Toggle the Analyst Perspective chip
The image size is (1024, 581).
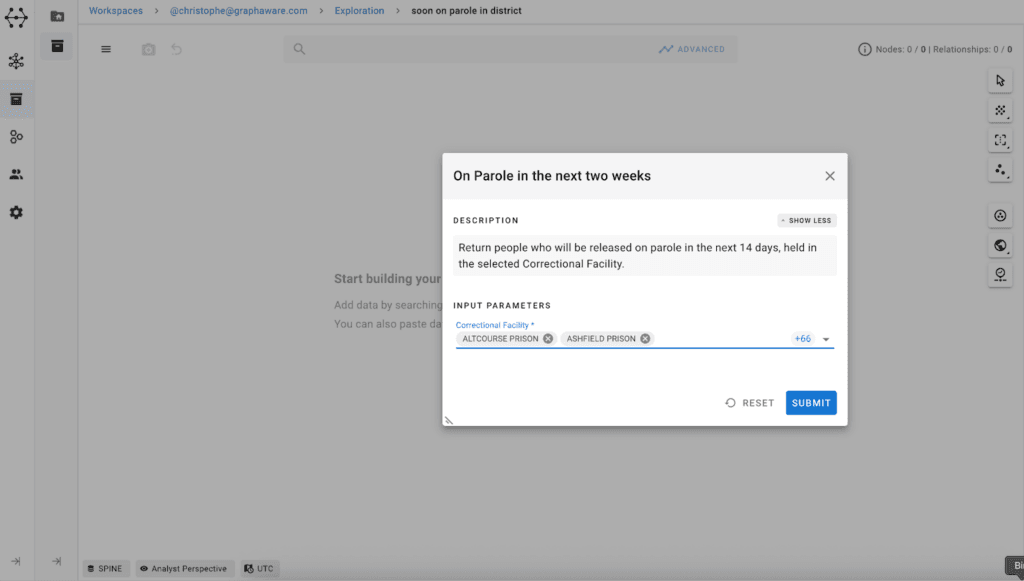185,569
